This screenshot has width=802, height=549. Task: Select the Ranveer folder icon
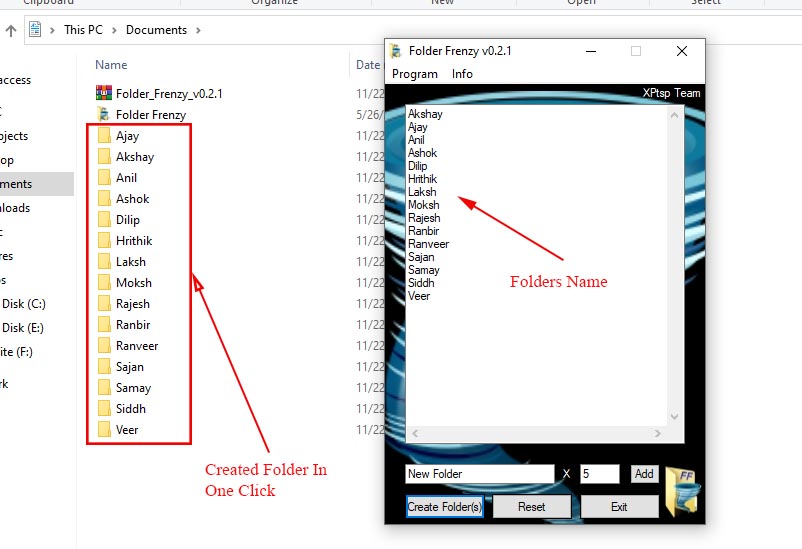tap(104, 346)
